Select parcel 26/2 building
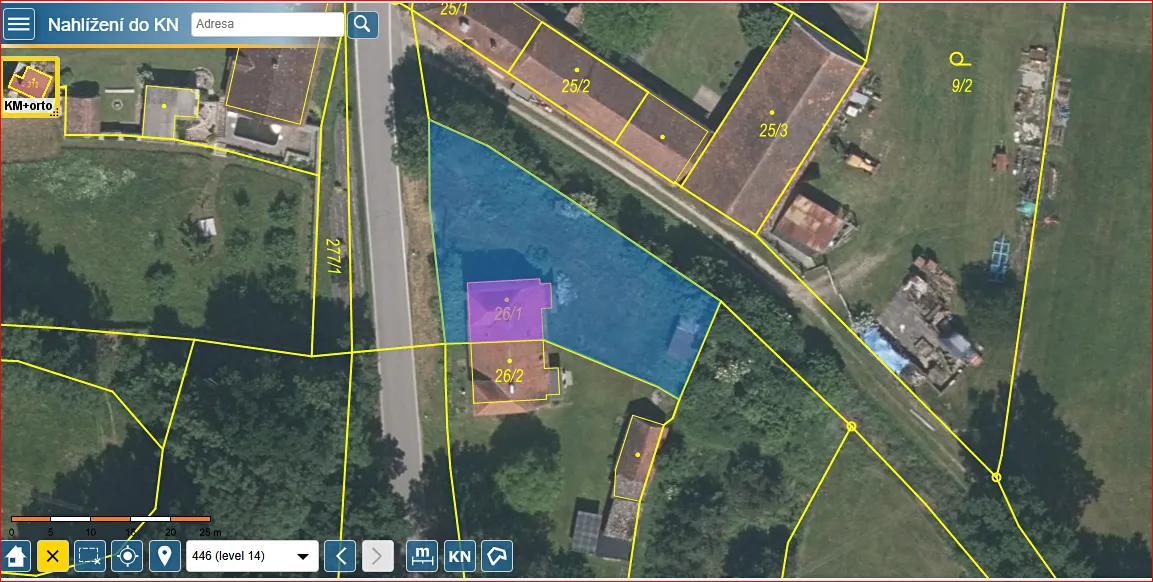Image resolution: width=1153 pixels, height=582 pixels. coord(509,376)
